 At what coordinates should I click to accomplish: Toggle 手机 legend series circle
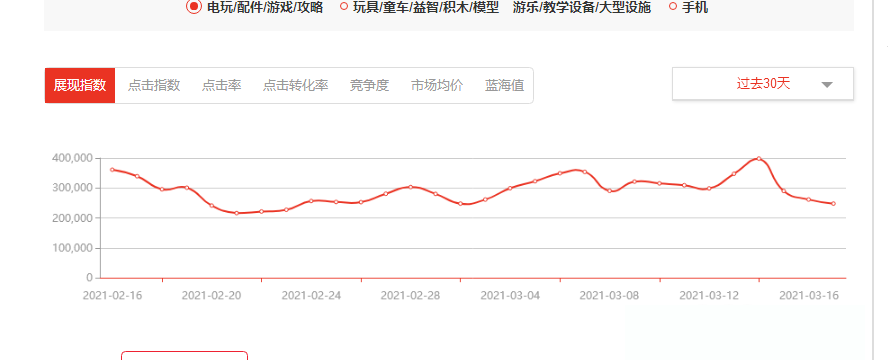673,7
